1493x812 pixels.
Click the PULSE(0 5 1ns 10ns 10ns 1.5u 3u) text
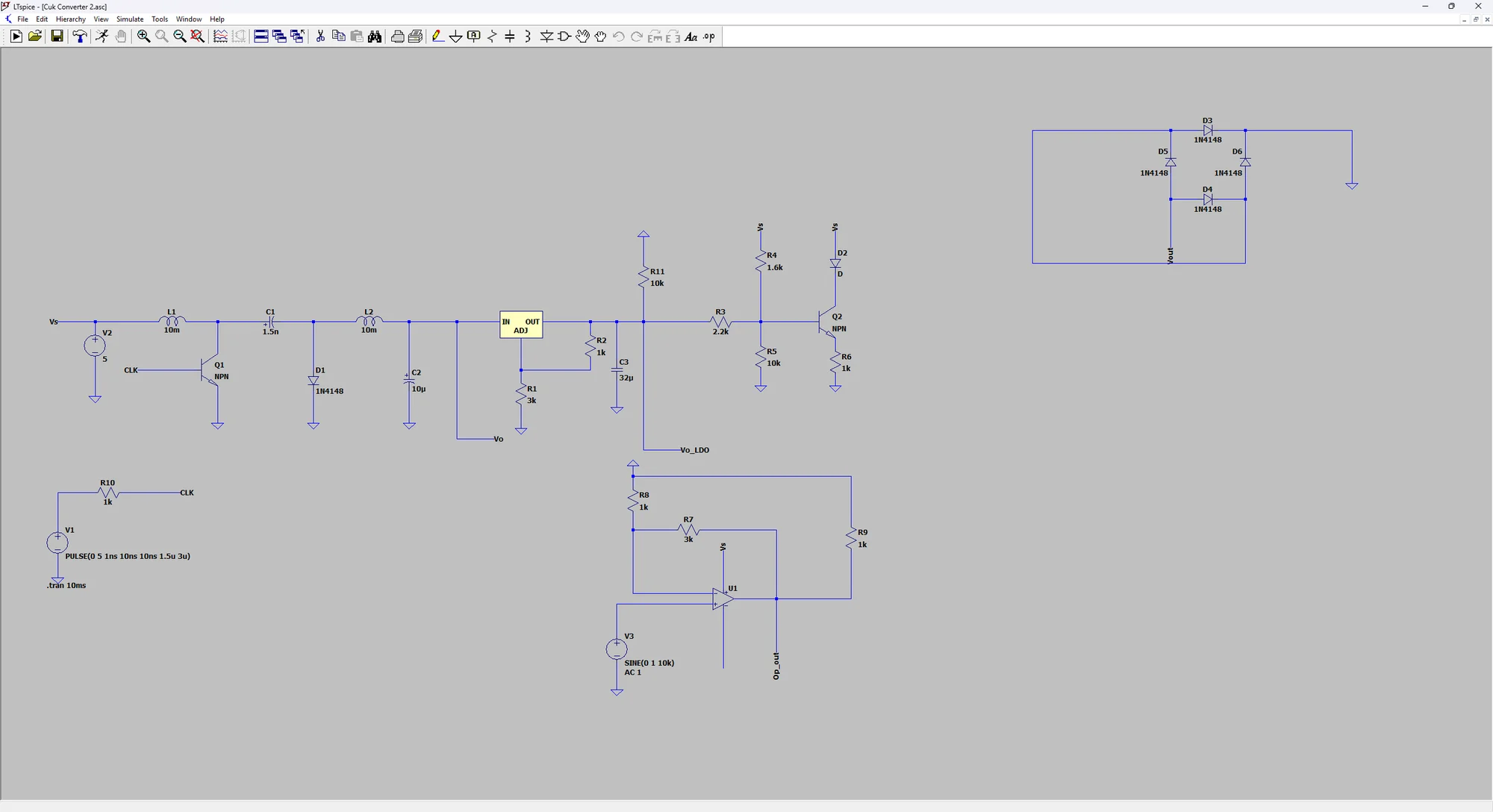(x=128, y=556)
